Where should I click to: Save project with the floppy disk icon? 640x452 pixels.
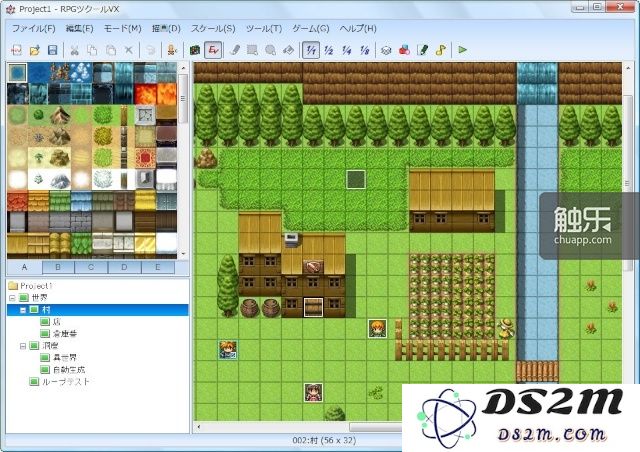pos(53,50)
